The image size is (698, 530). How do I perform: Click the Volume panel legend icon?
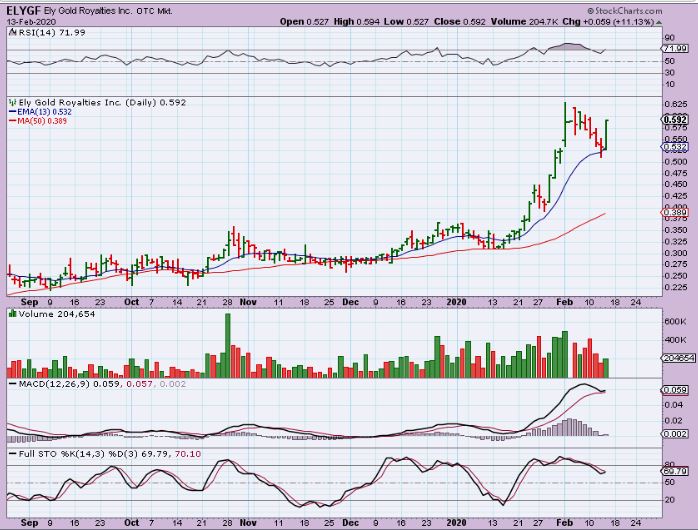[11, 313]
